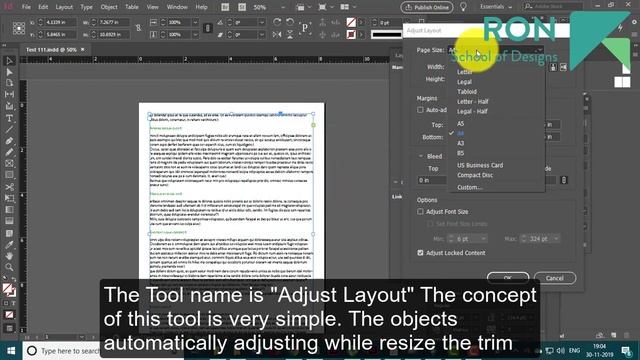Choose the Pen tool
Screen dimensions: 640x360
(x=9, y=141)
